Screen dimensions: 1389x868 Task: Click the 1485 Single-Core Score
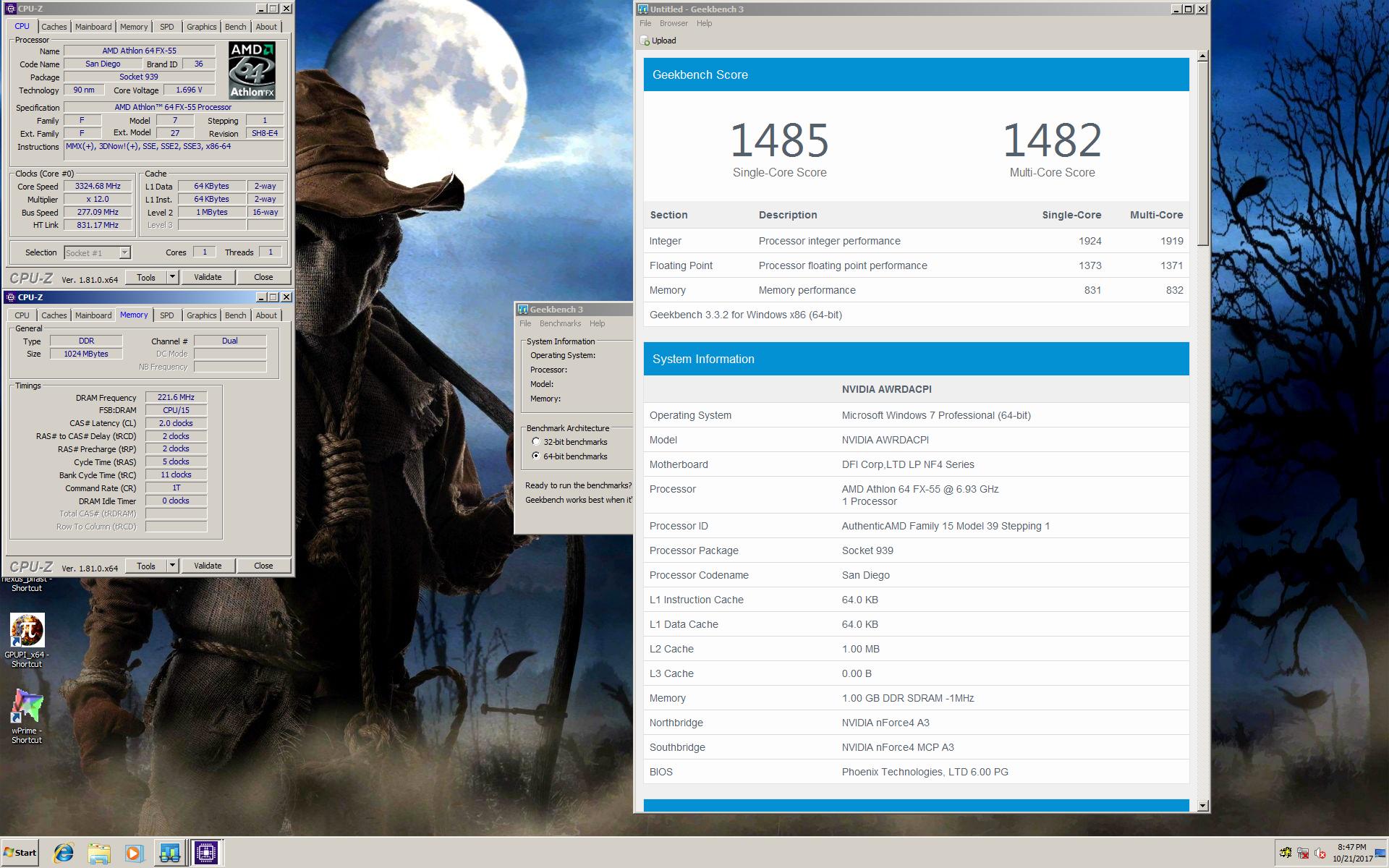[x=779, y=140]
